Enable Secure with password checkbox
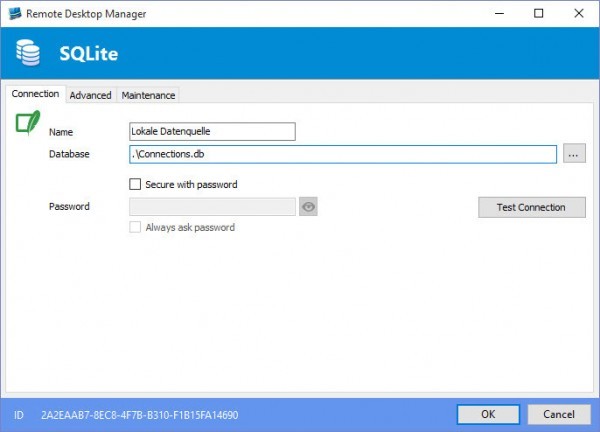600x432 pixels. tap(135, 184)
